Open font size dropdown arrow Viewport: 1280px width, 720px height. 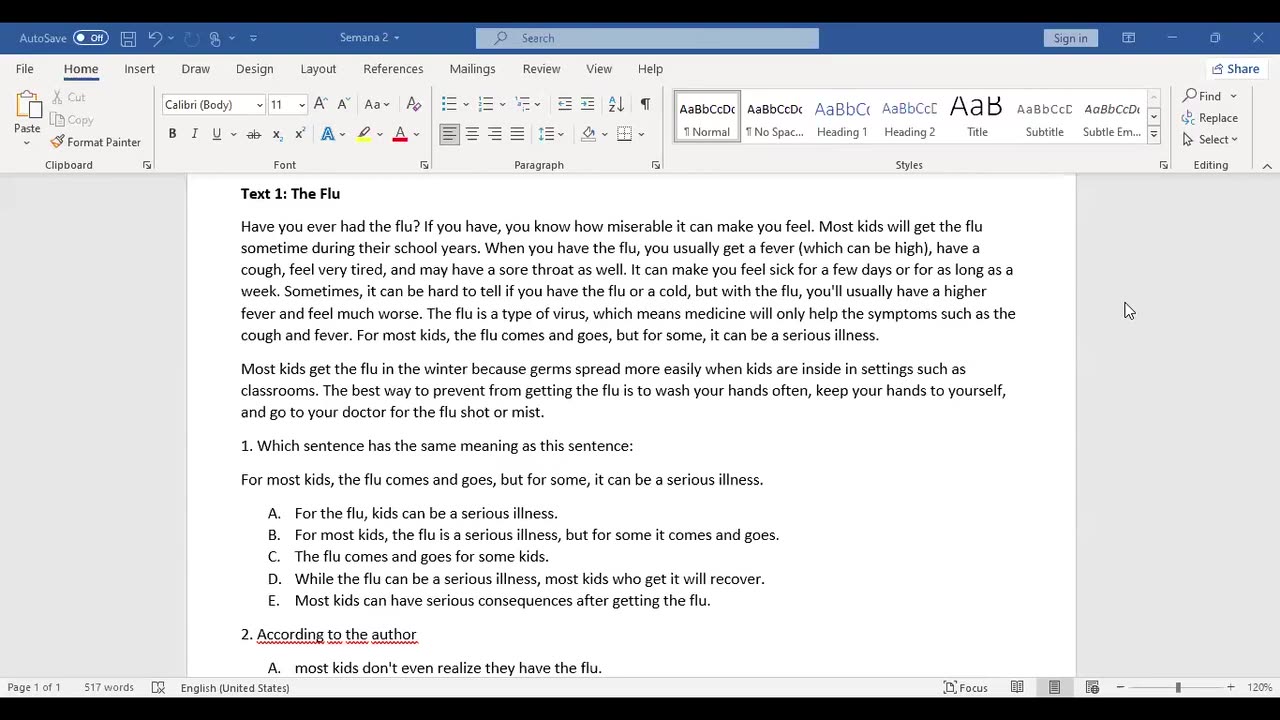301,105
